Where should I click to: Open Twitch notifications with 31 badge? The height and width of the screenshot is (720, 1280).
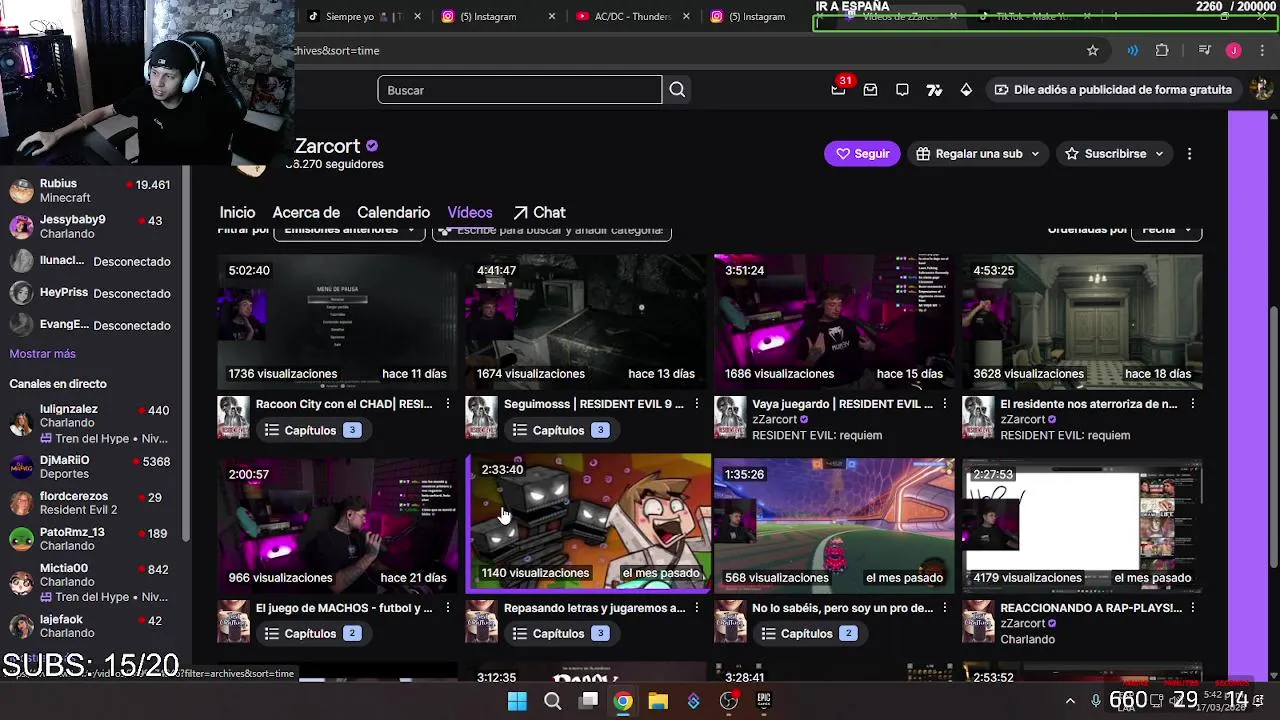838,90
